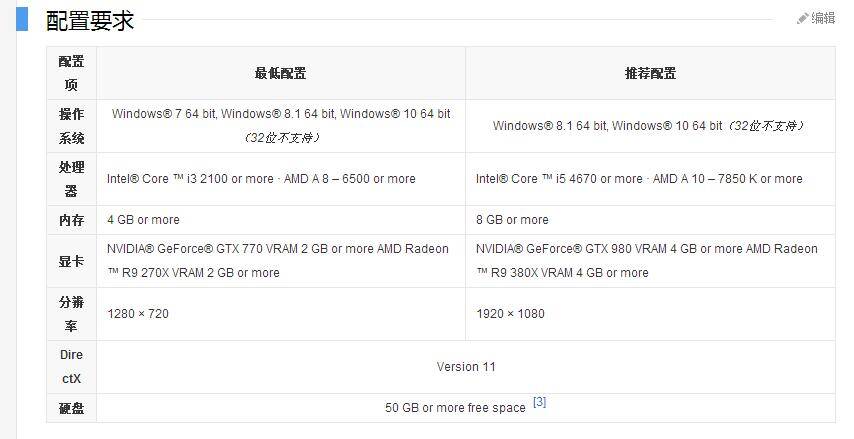This screenshot has height=439, width=854.
Task: Click the 处理器 row label
Action: tap(71, 179)
